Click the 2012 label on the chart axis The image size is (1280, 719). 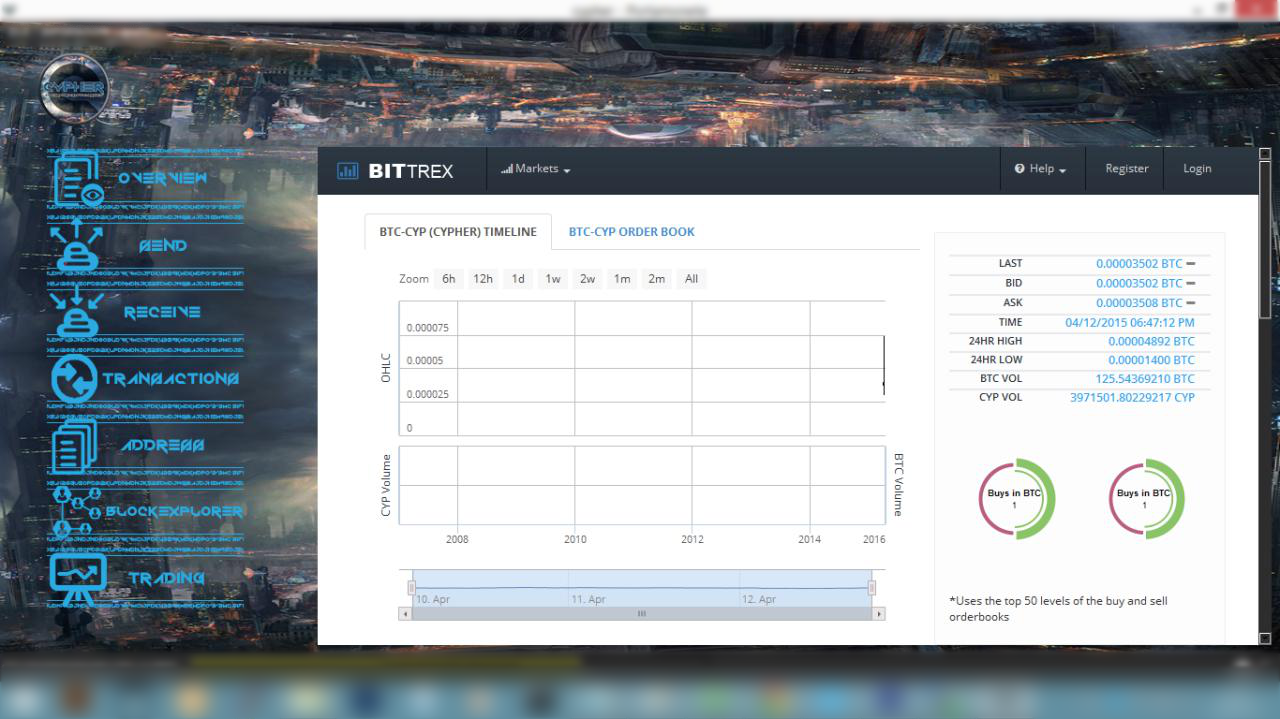[692, 539]
